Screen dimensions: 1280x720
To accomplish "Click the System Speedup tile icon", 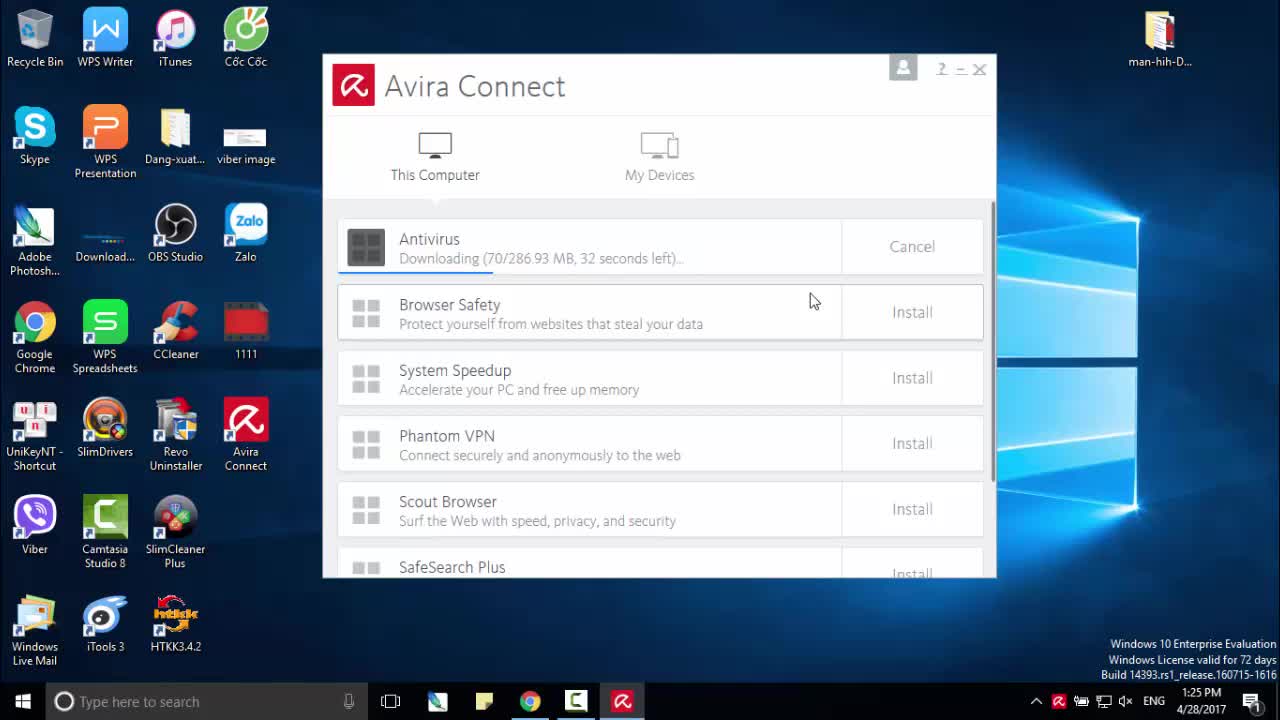I will click(x=366, y=379).
